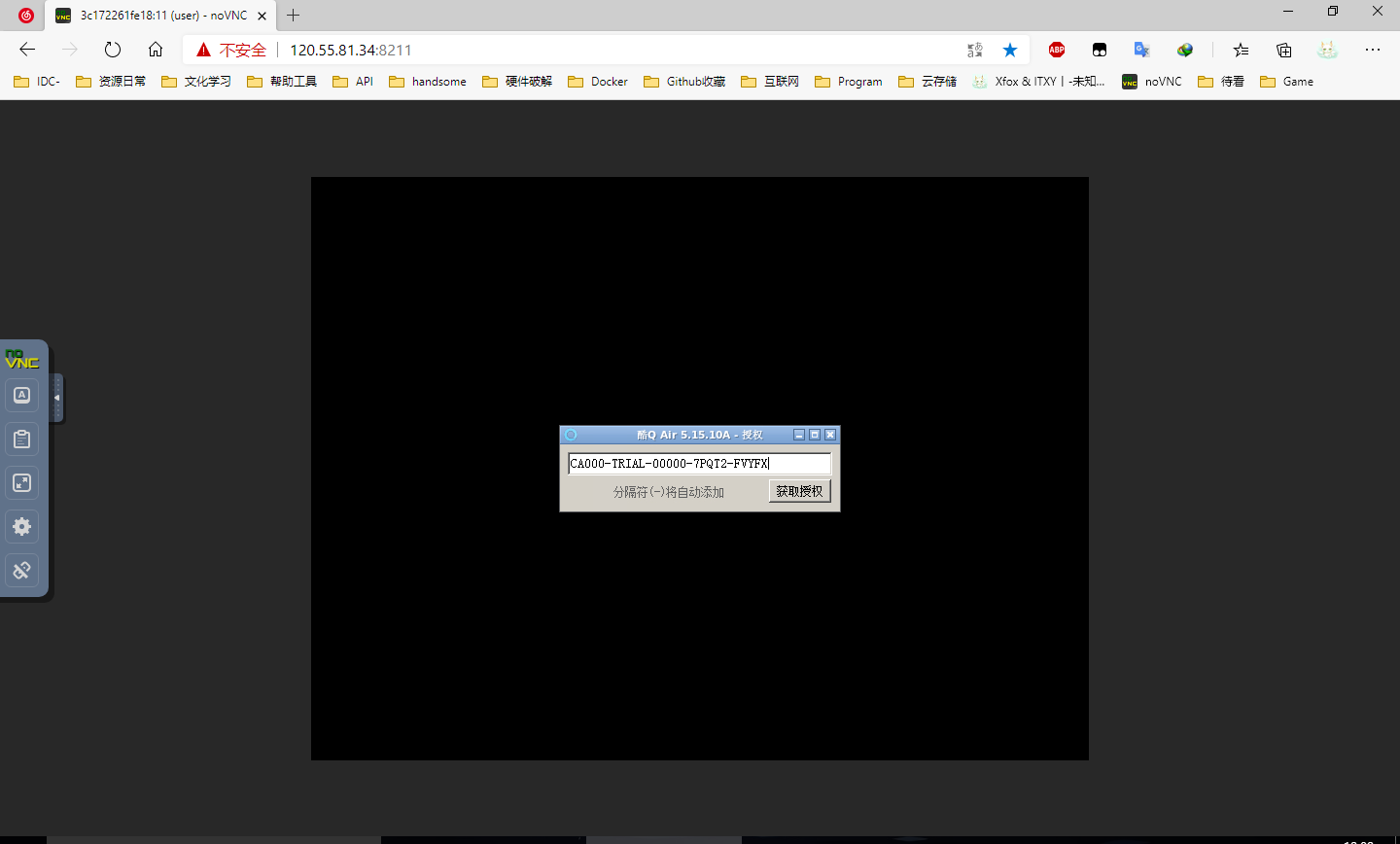The width and height of the screenshot is (1400, 844).
Task: Open the IDM download manager extension
Action: pos(1185,50)
